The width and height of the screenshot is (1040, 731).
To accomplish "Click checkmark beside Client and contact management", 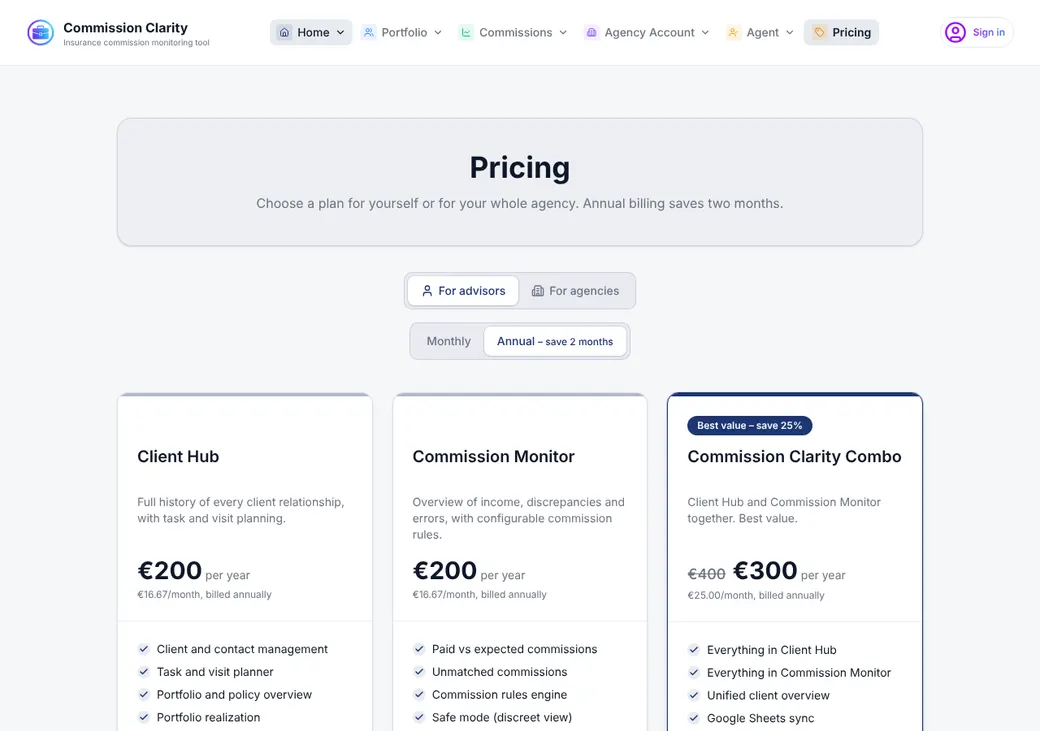I will [143, 649].
